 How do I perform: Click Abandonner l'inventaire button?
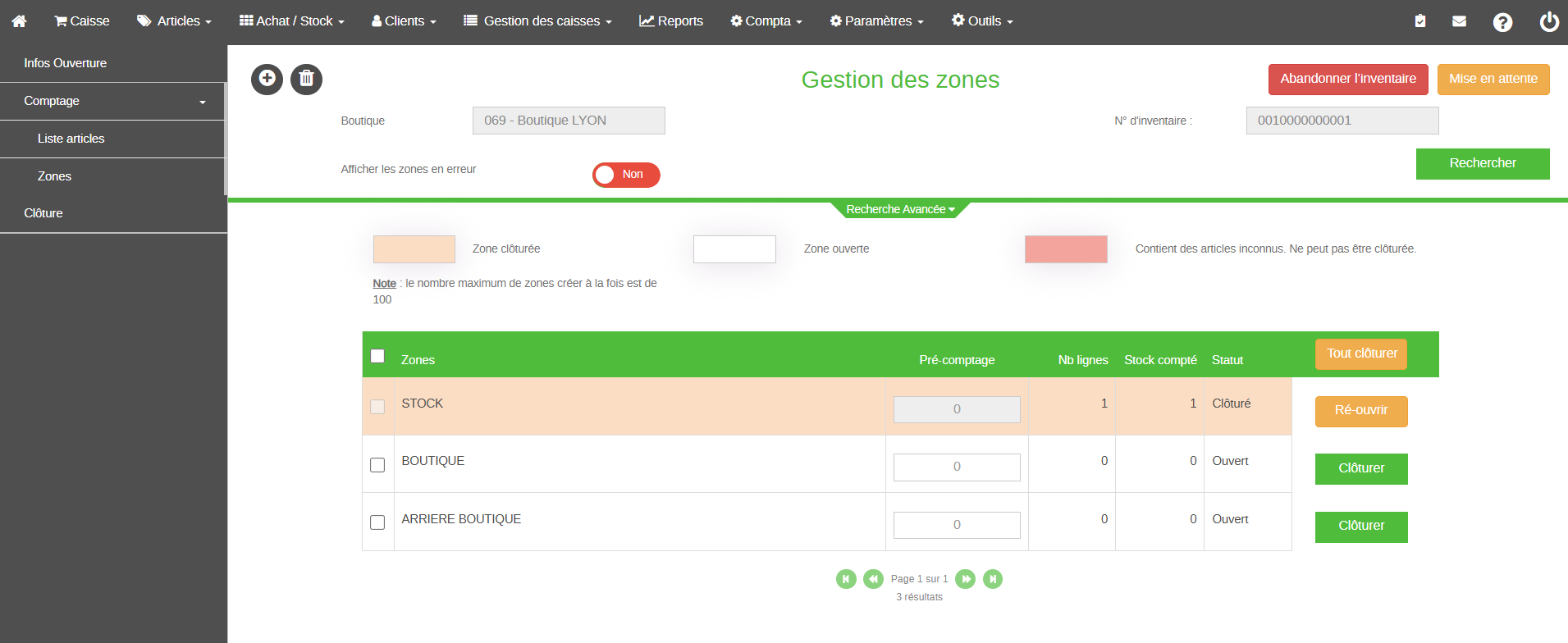[x=1348, y=80]
